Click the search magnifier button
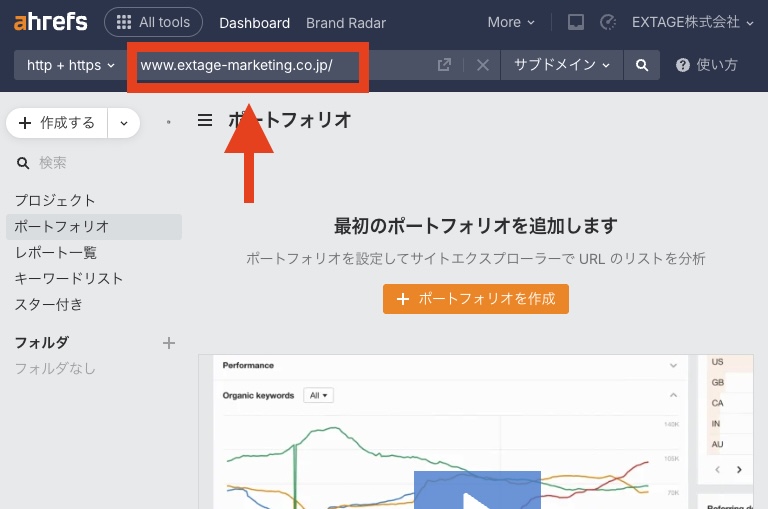This screenshot has height=509, width=768. 641,65
